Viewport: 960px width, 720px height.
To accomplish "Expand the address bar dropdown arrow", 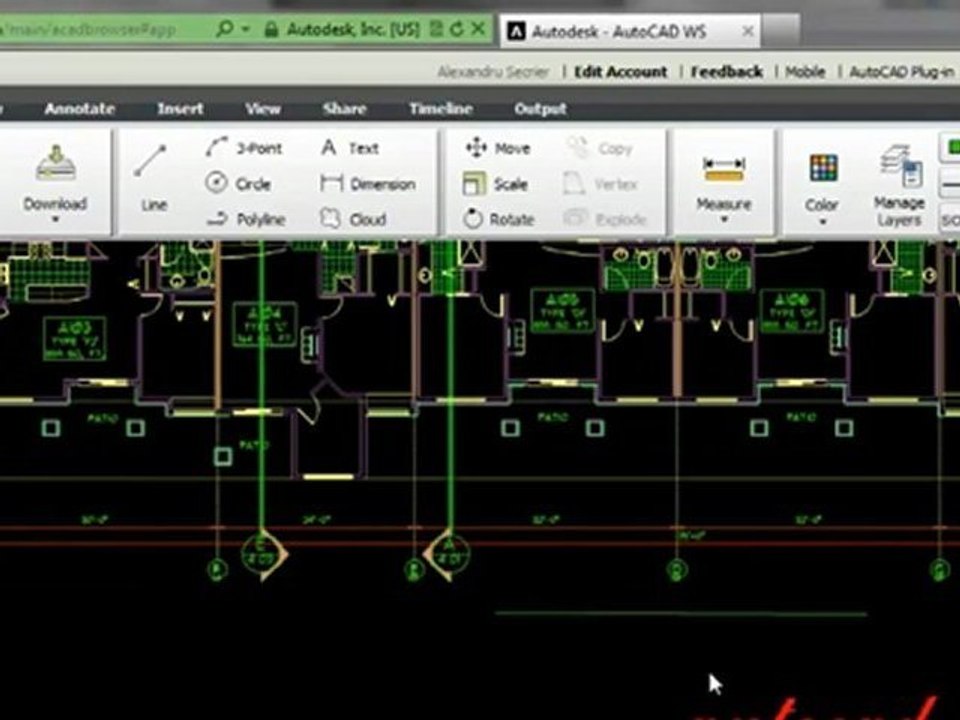I will point(246,29).
